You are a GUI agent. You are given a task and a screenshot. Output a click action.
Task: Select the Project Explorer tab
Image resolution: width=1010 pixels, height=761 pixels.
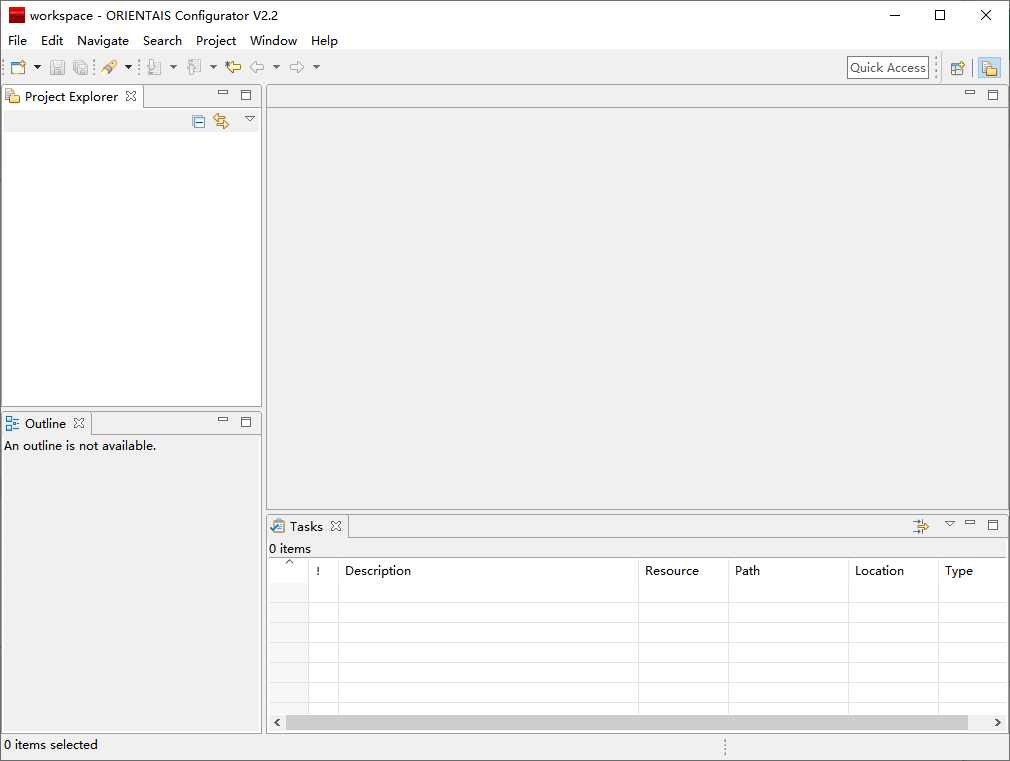pyautogui.click(x=70, y=97)
